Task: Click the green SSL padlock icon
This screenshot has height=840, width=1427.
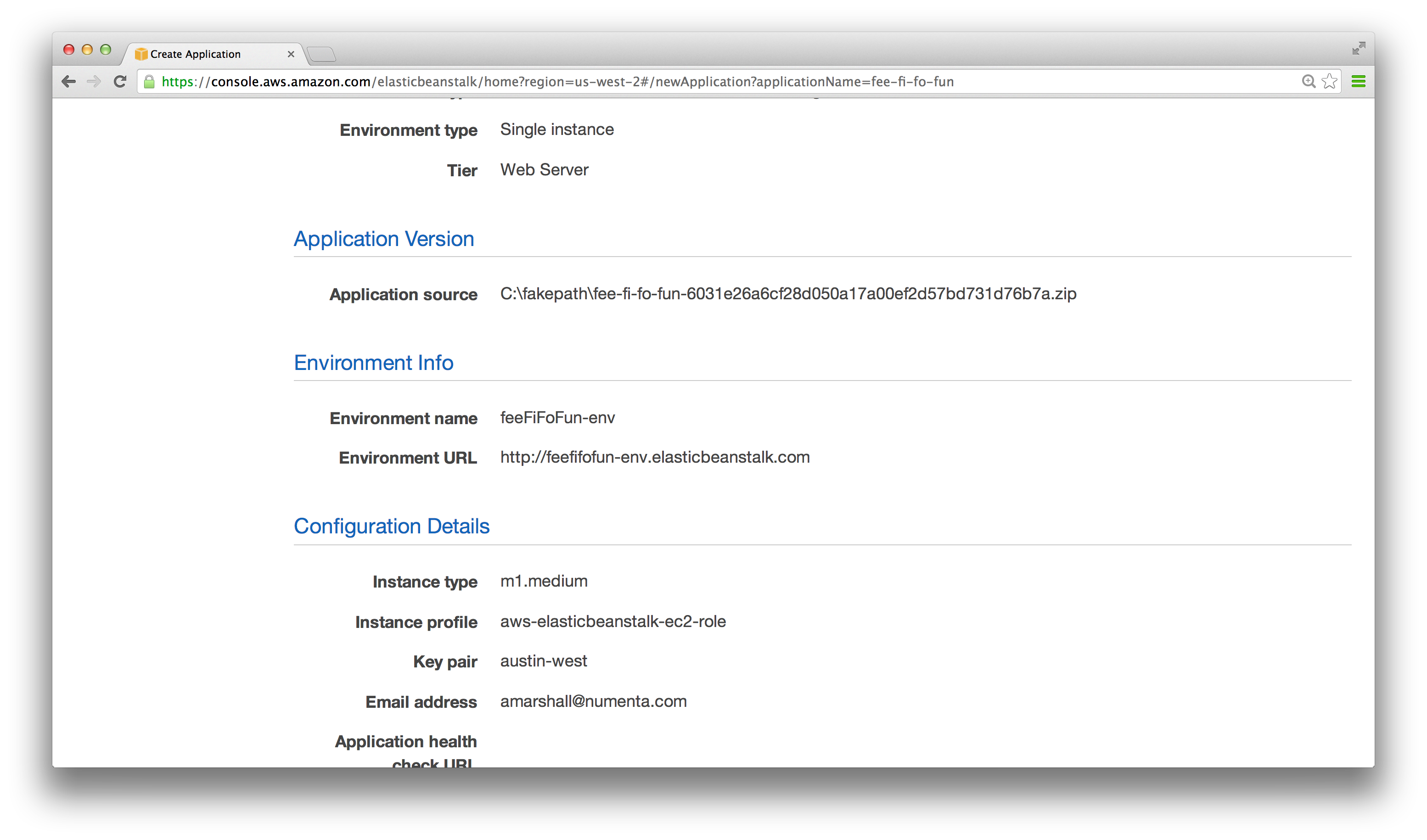Action: point(149,82)
